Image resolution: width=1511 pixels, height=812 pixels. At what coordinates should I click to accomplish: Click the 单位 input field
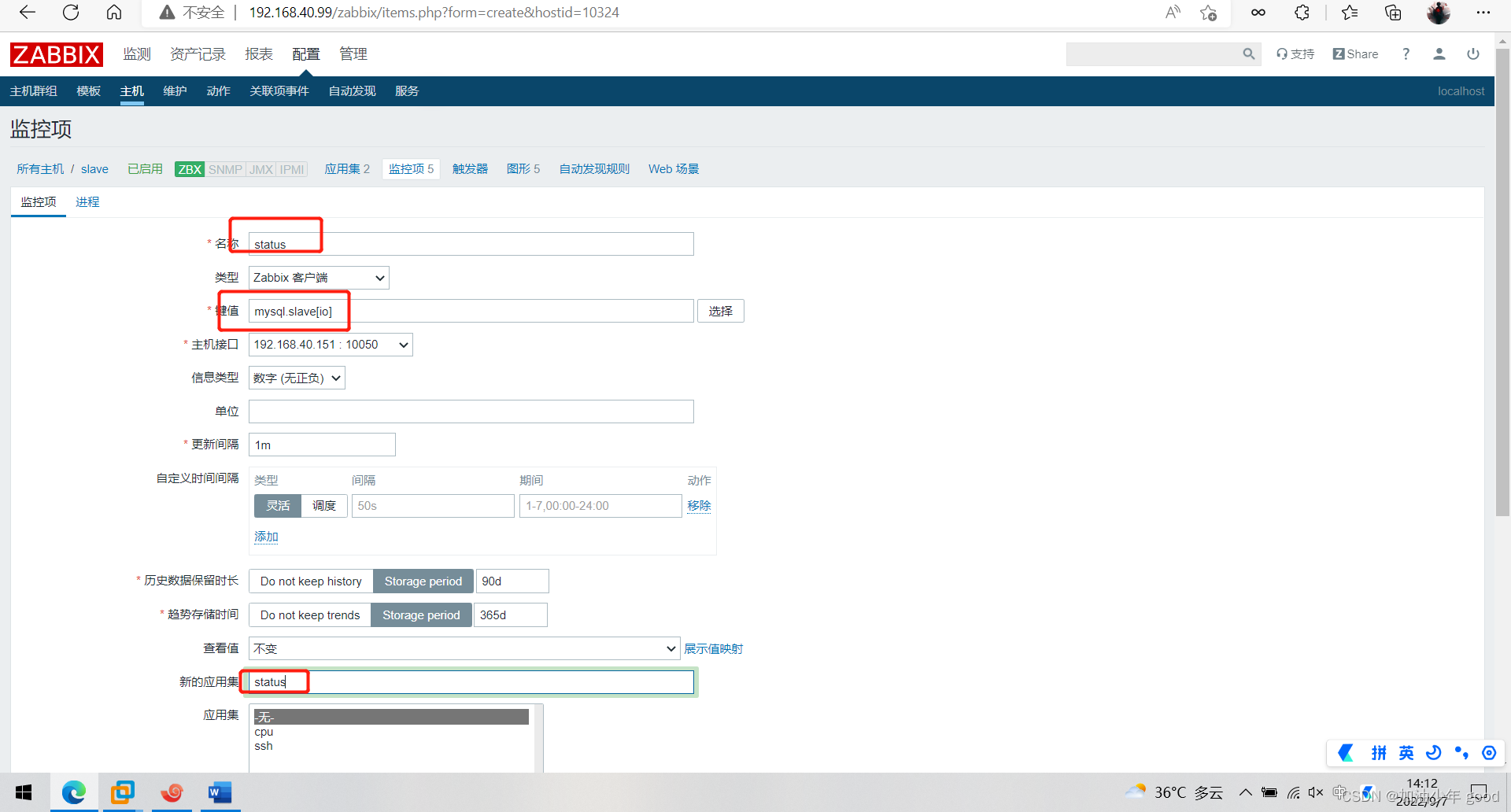[471, 412]
